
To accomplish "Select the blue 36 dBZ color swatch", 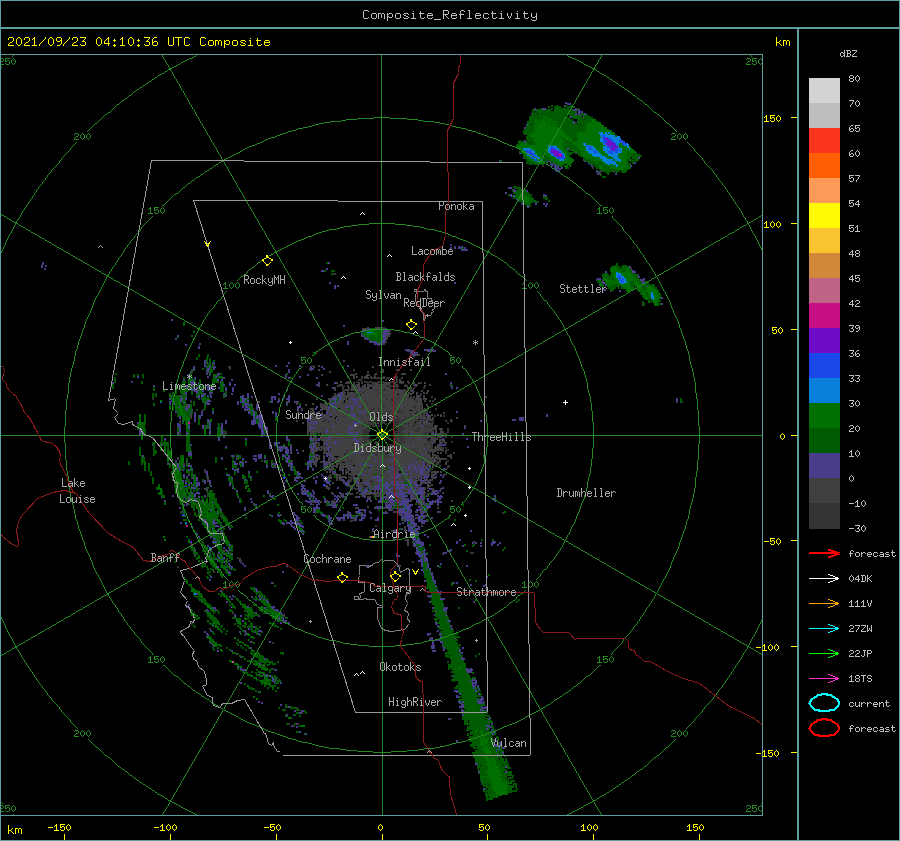I will tap(824, 366).
